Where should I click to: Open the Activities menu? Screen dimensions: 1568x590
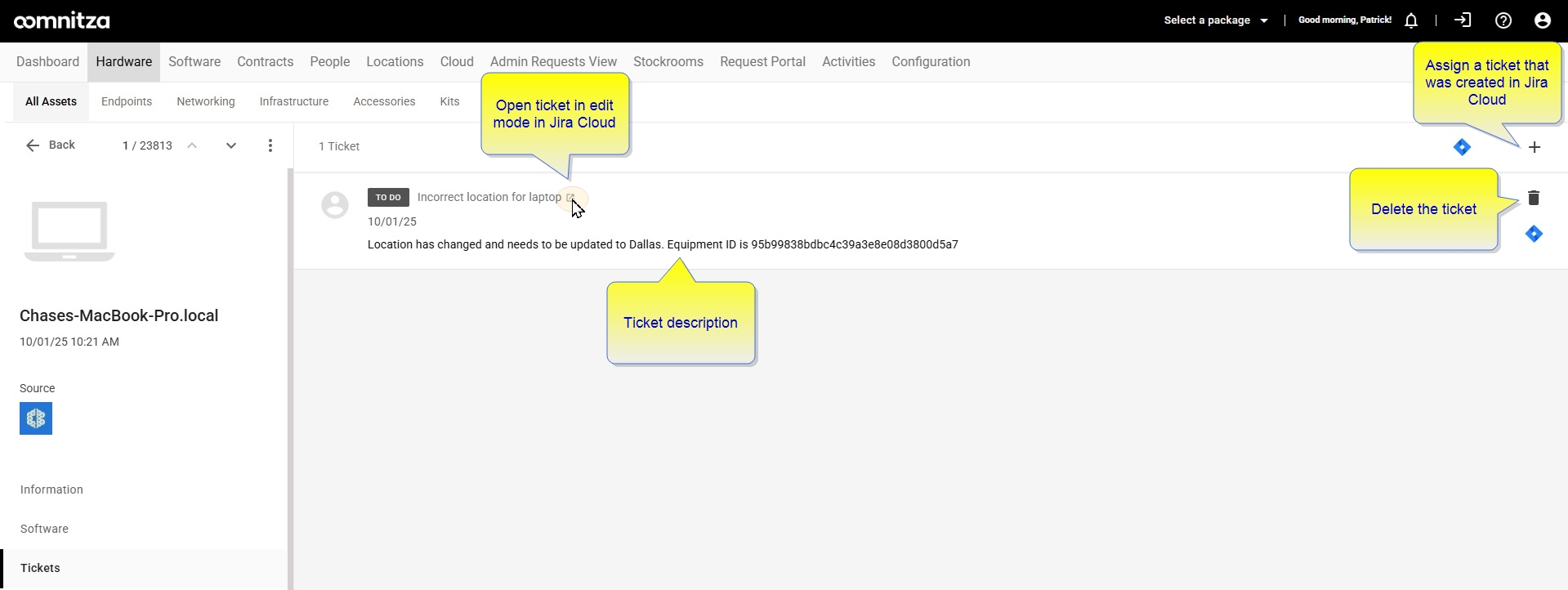pos(848,62)
